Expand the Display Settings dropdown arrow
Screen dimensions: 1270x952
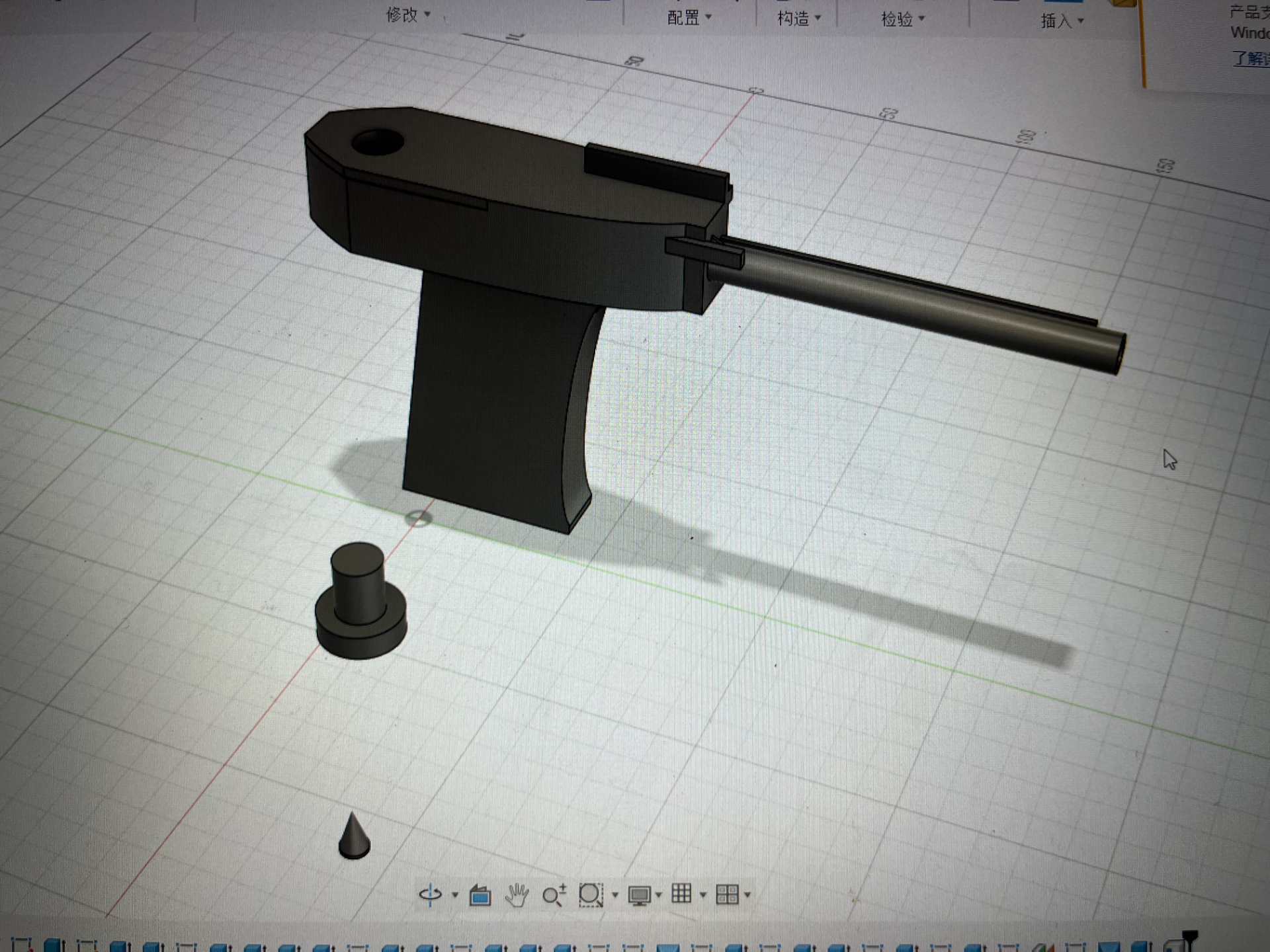pyautogui.click(x=659, y=895)
